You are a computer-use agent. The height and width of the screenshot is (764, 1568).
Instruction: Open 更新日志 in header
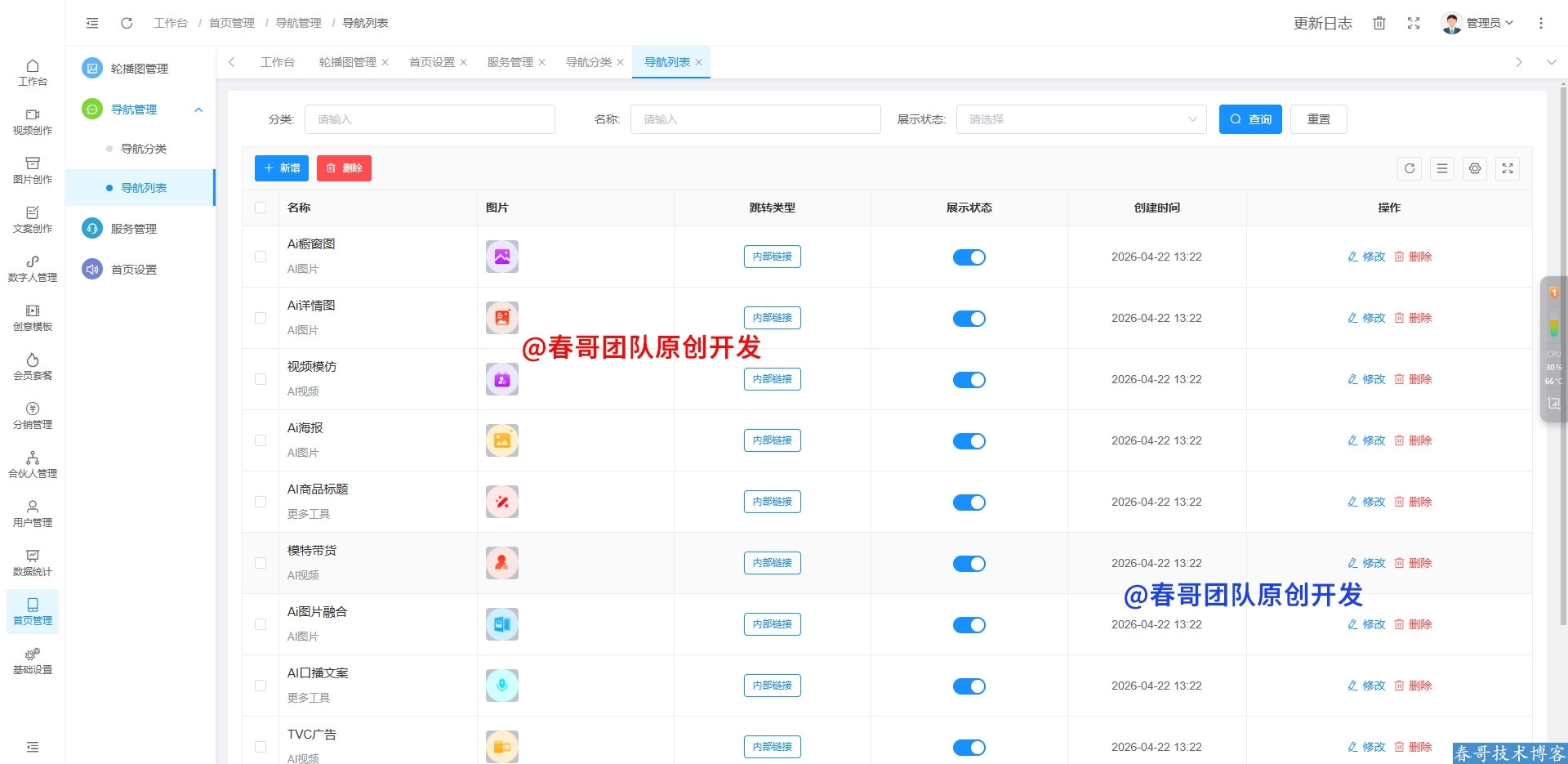point(1323,23)
